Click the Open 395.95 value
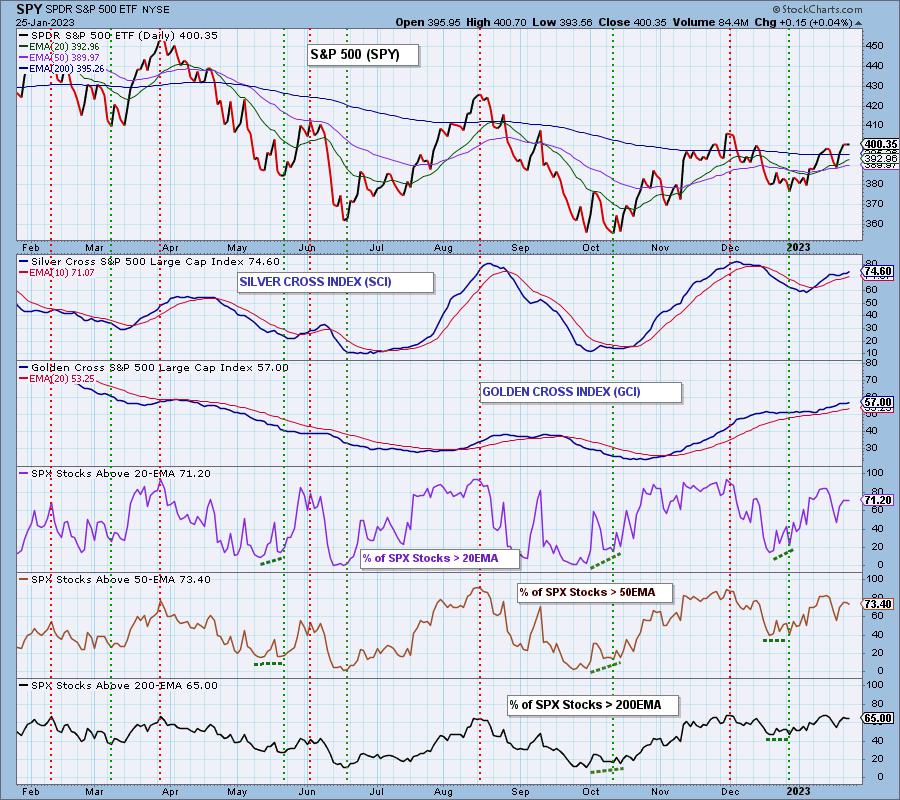The height and width of the screenshot is (800, 900). click(x=428, y=22)
